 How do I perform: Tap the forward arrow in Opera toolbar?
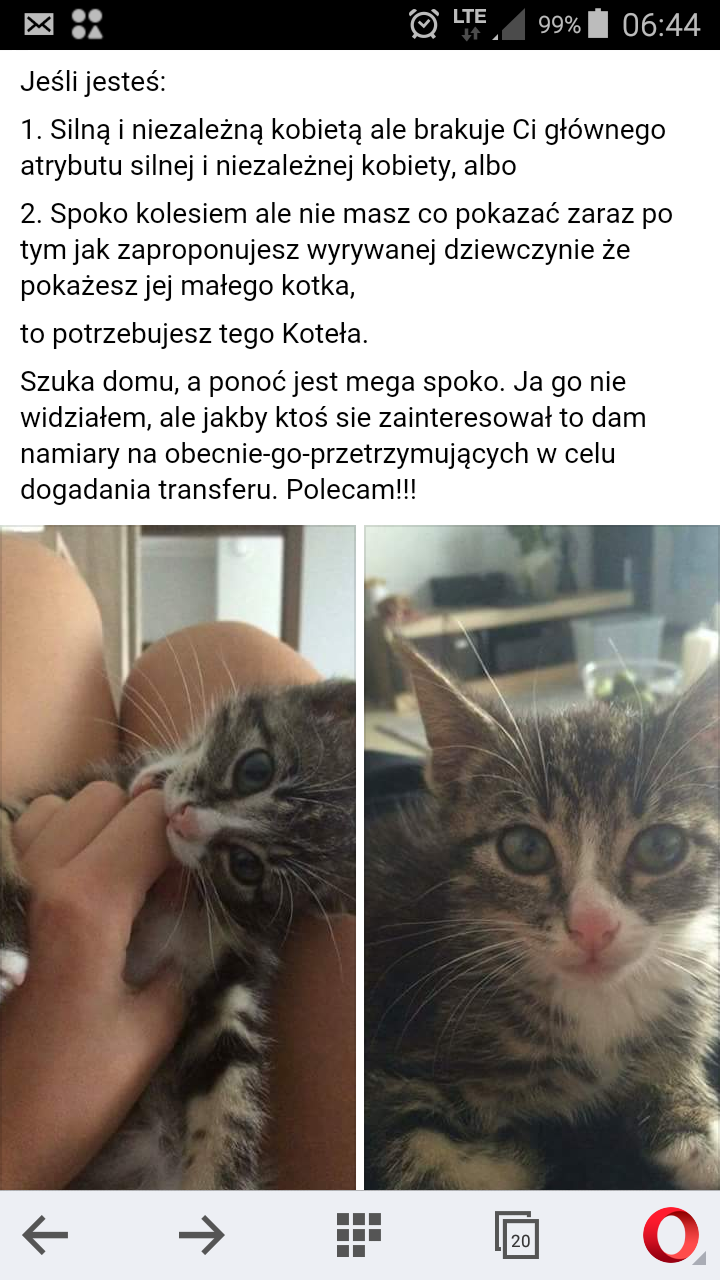tap(202, 1236)
